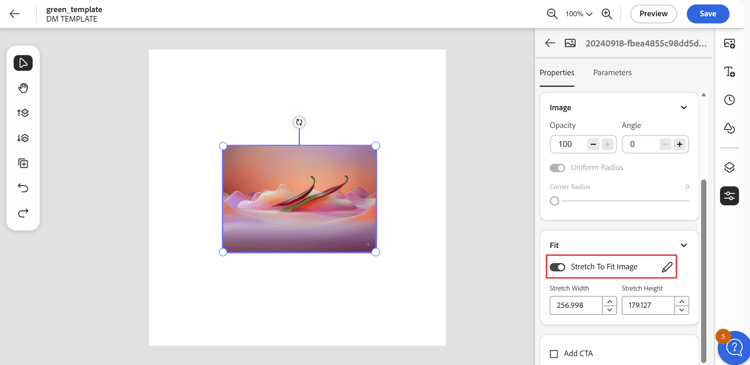
Task: Open the properties sliders panel
Action: (x=729, y=196)
